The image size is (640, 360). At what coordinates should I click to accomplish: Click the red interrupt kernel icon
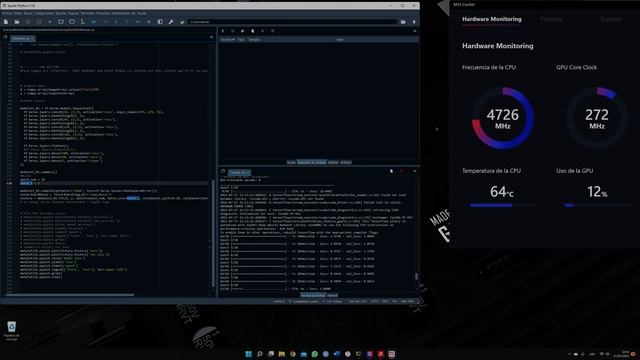(x=402, y=171)
